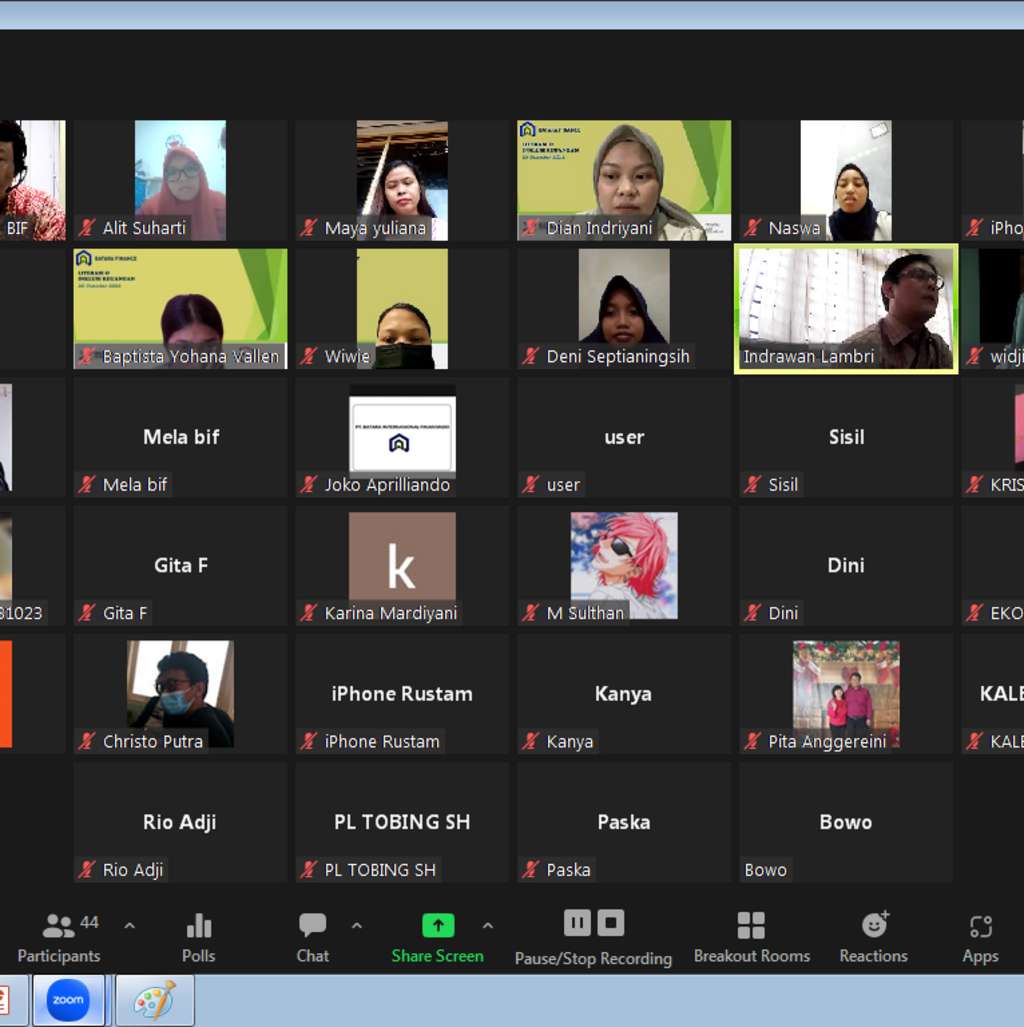The image size is (1024, 1027).
Task: Click the Zoom icon in the taskbar
Action: [68, 1000]
